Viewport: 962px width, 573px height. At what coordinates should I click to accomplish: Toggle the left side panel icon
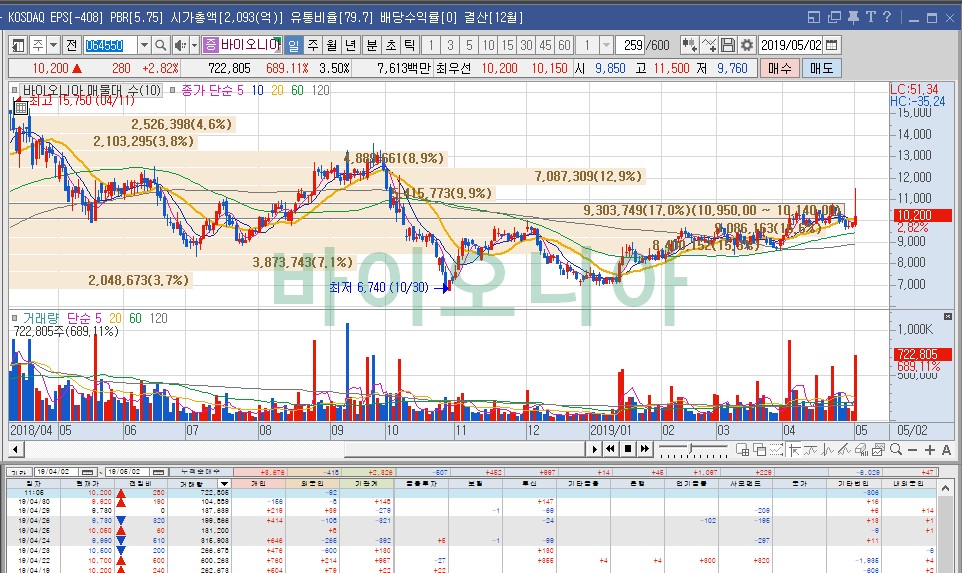click(x=18, y=45)
